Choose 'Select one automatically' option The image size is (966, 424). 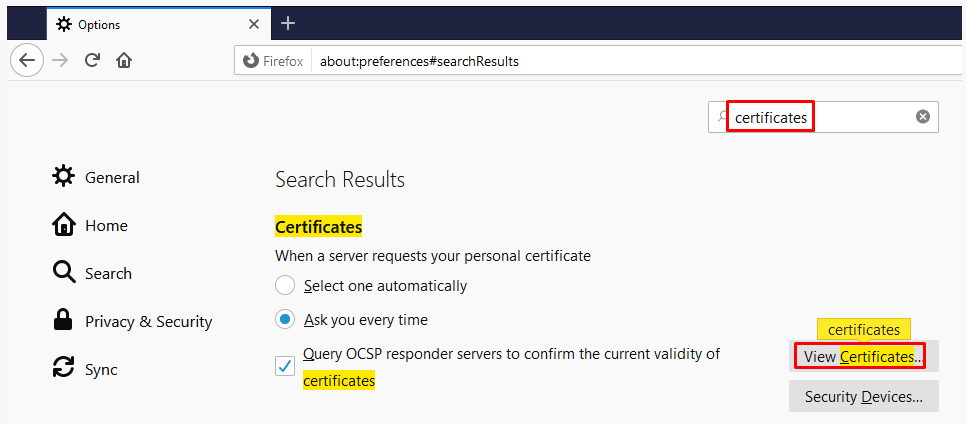[x=285, y=285]
